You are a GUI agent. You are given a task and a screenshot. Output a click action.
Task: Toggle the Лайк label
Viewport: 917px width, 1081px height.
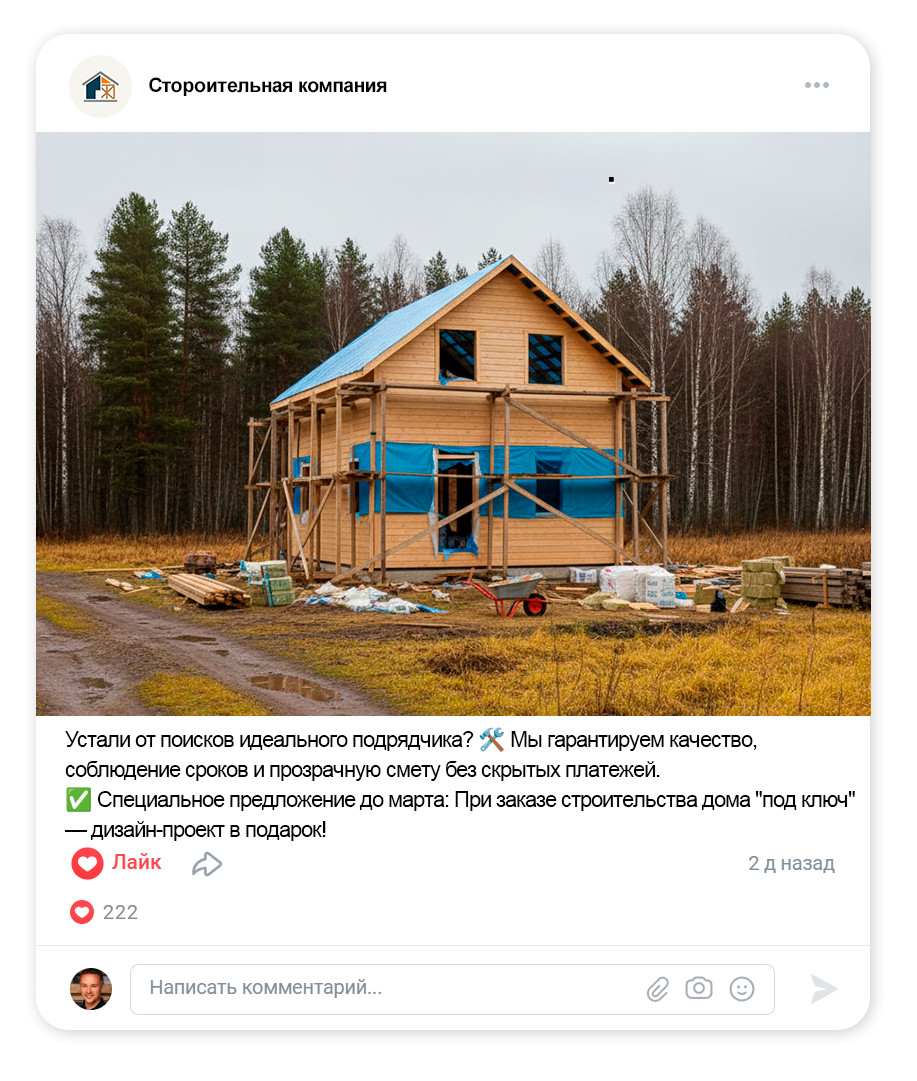[137, 862]
